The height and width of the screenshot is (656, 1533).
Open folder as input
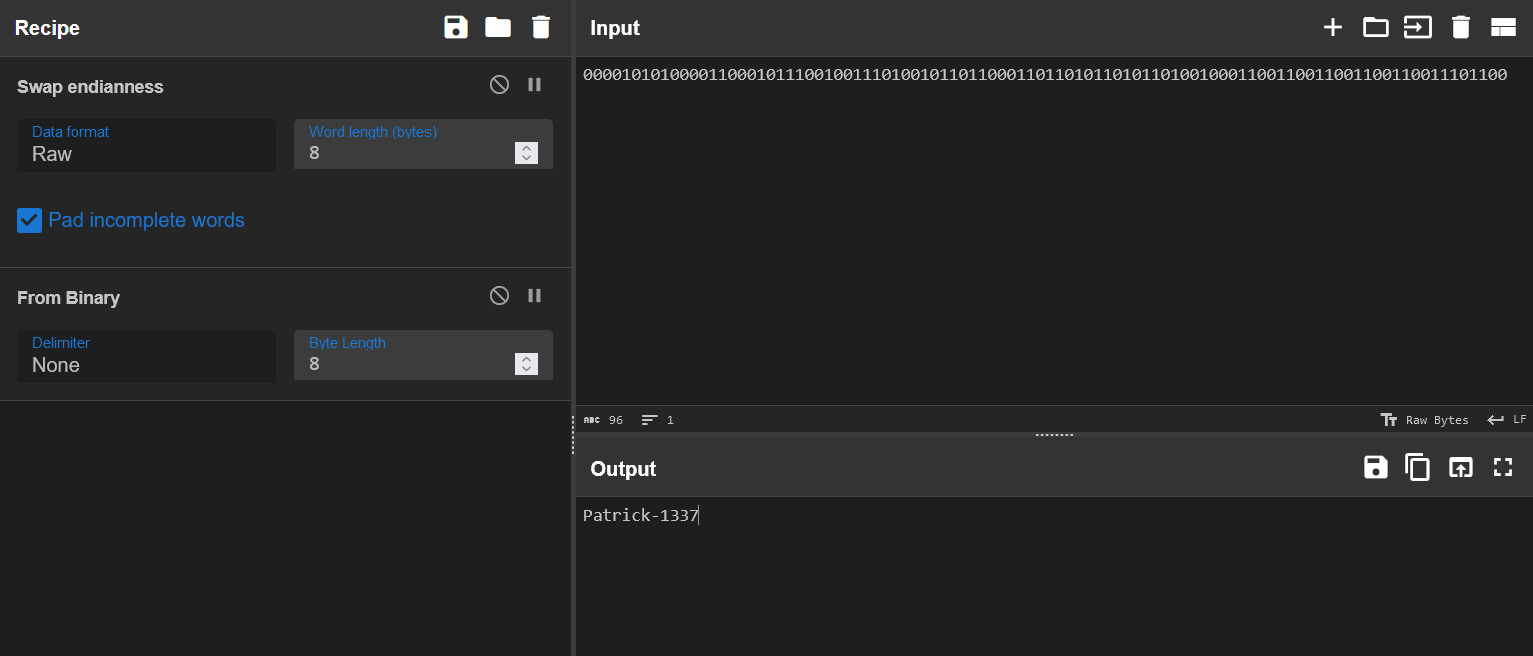pos(1376,27)
